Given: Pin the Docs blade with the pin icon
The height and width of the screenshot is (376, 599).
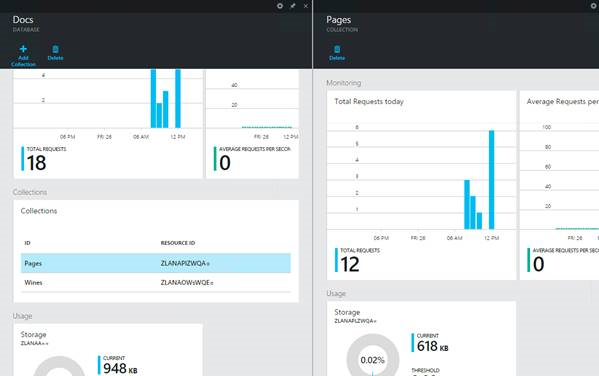Looking at the screenshot, I should pyautogui.click(x=293, y=6).
